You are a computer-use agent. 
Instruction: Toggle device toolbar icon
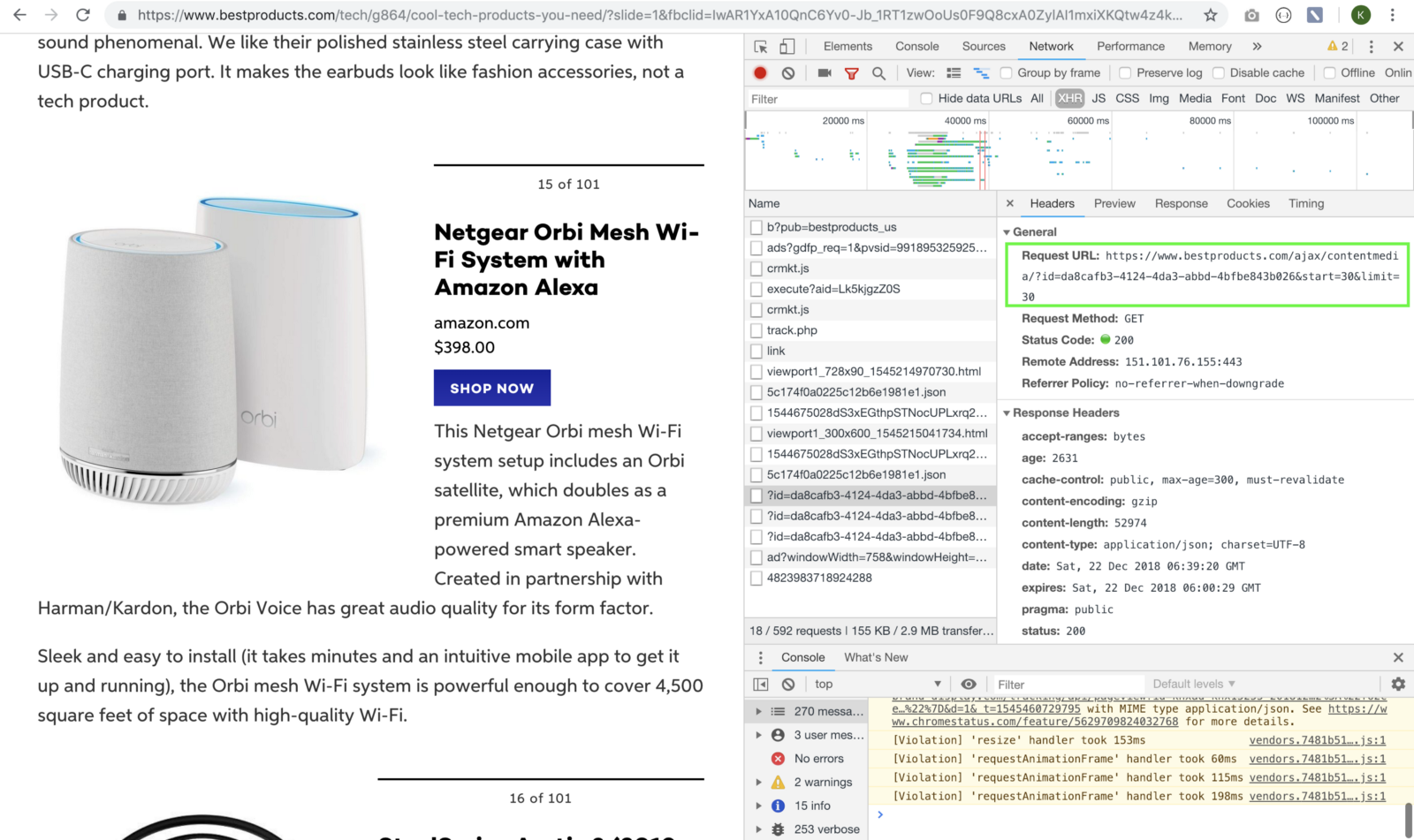tap(787, 46)
